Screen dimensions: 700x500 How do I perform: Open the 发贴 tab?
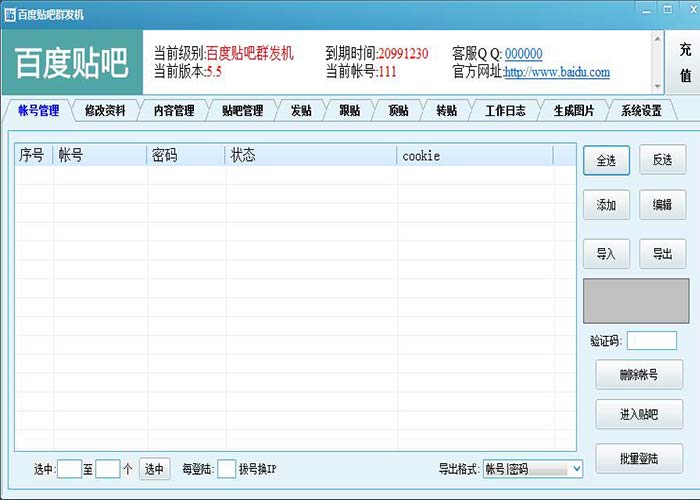[301, 110]
